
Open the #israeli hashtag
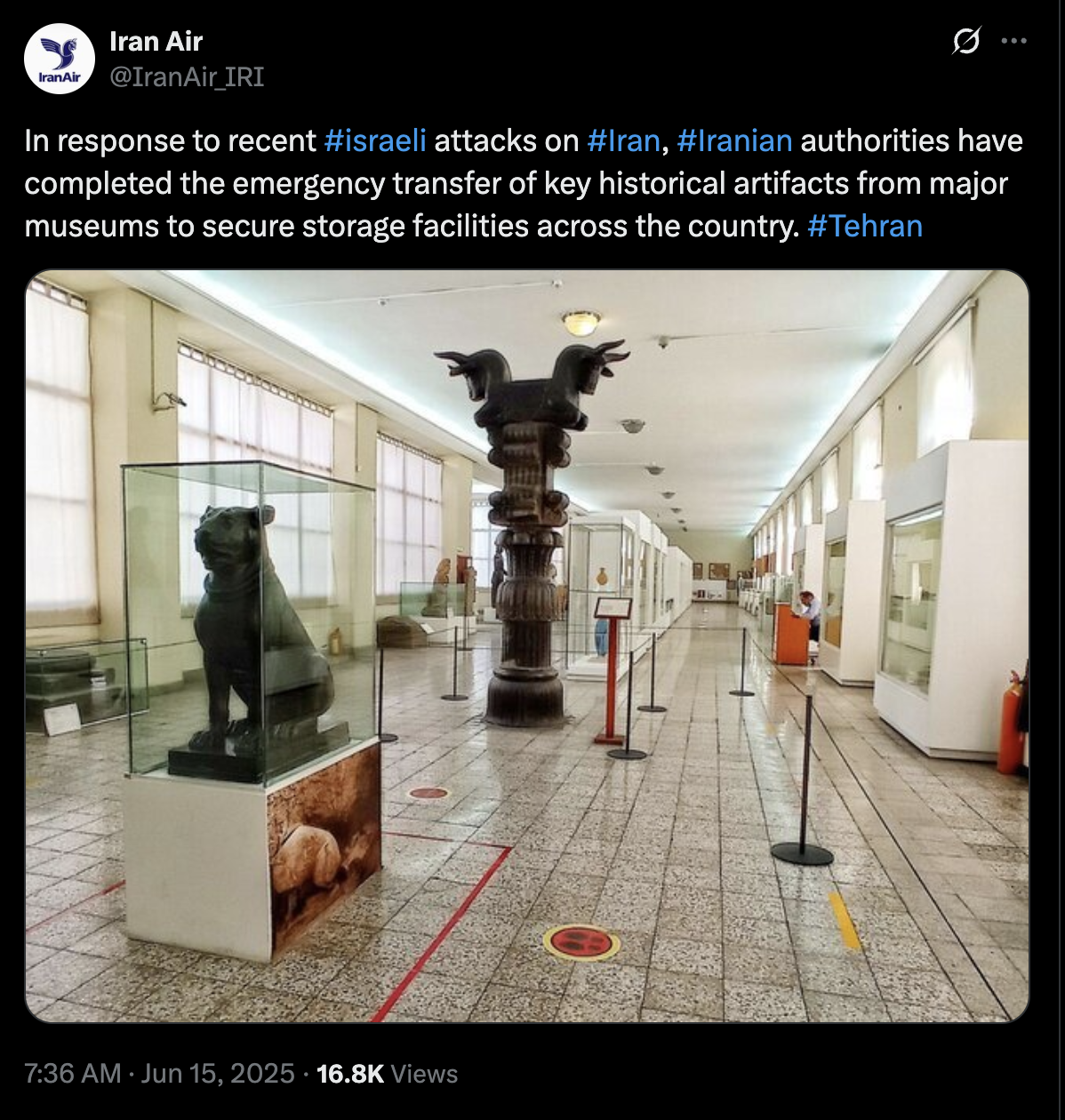[x=375, y=140]
